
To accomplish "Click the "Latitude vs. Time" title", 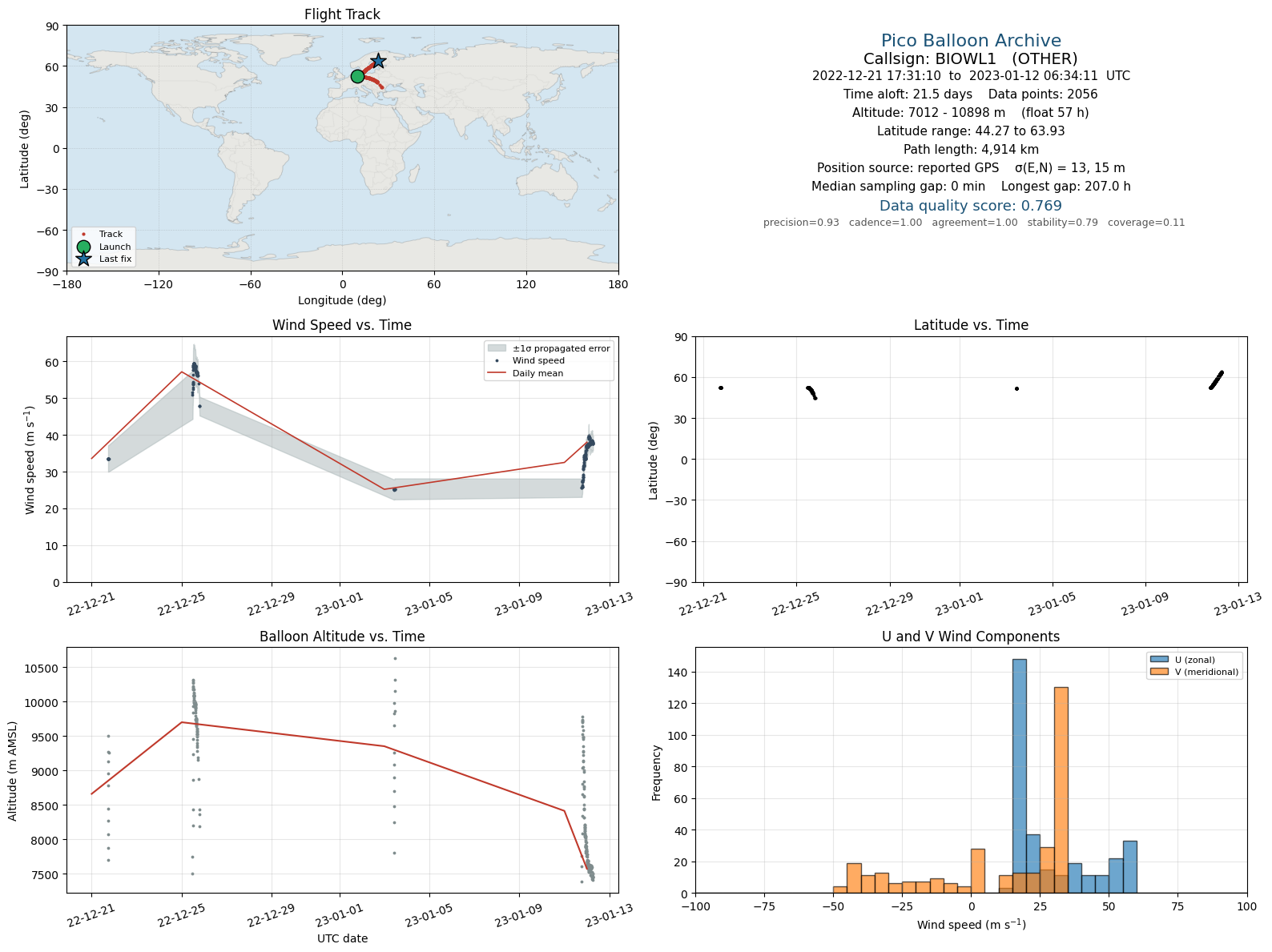I will coord(971,325).
